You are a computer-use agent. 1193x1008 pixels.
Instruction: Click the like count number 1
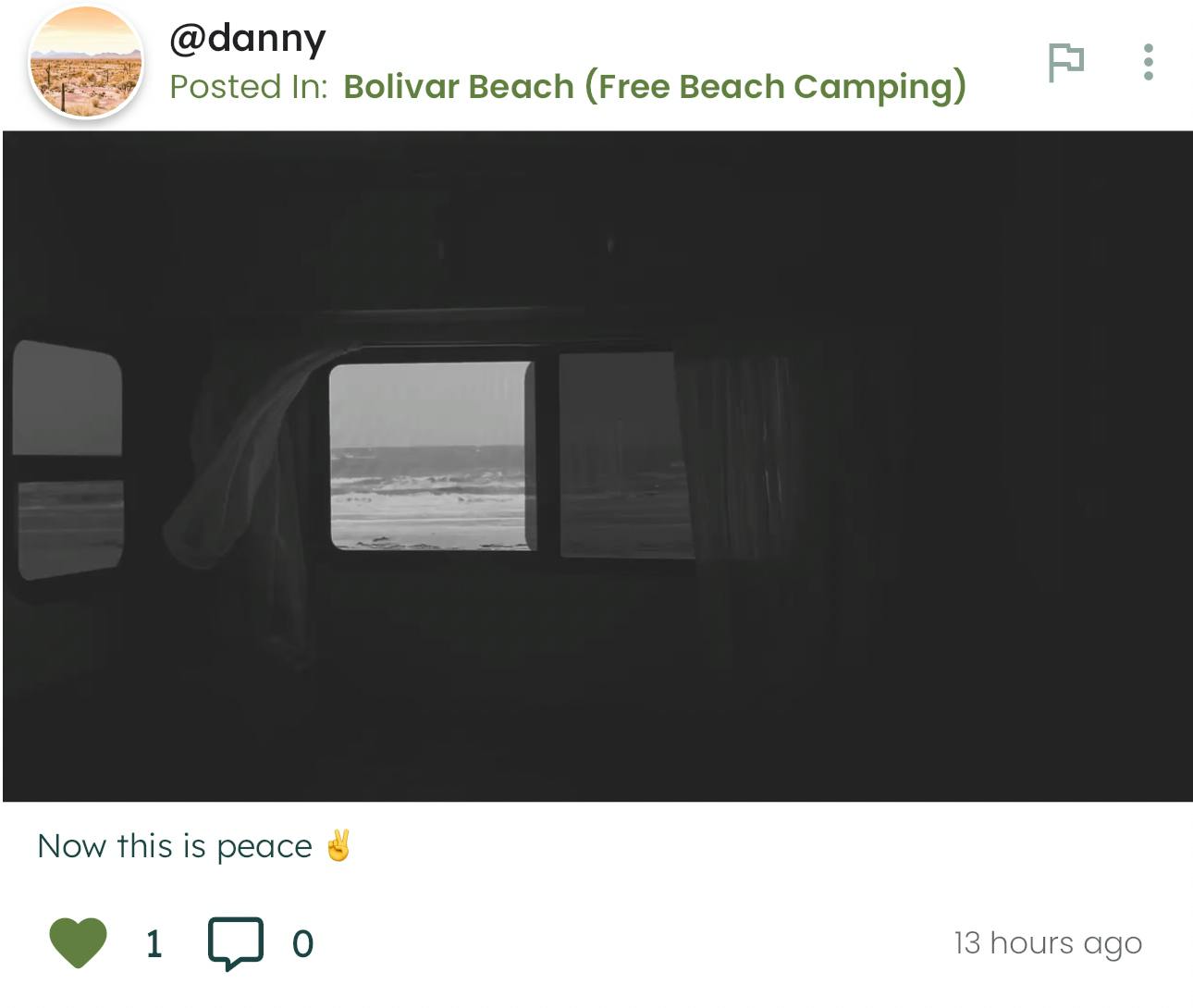(154, 944)
